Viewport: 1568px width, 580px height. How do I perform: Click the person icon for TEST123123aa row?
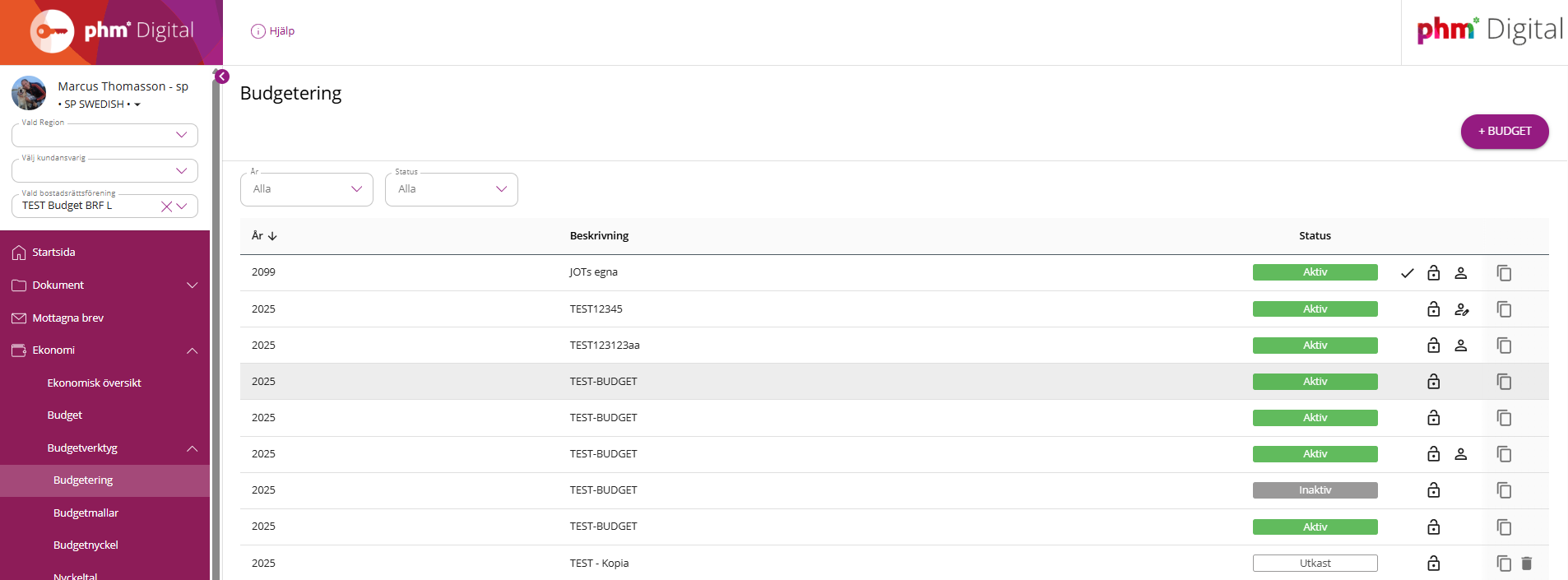[1461, 346]
